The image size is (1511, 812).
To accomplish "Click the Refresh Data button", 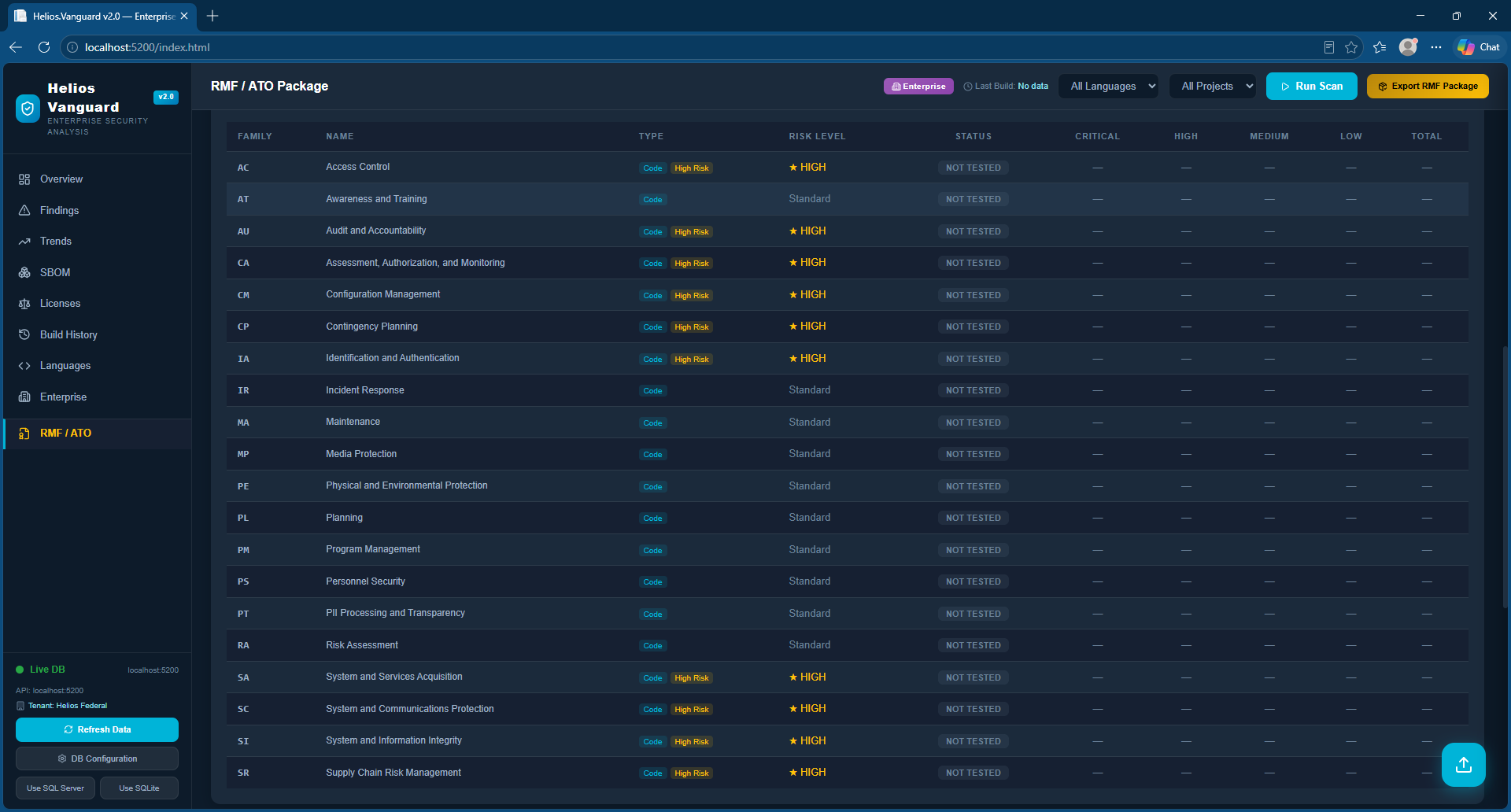I will [x=97, y=730].
